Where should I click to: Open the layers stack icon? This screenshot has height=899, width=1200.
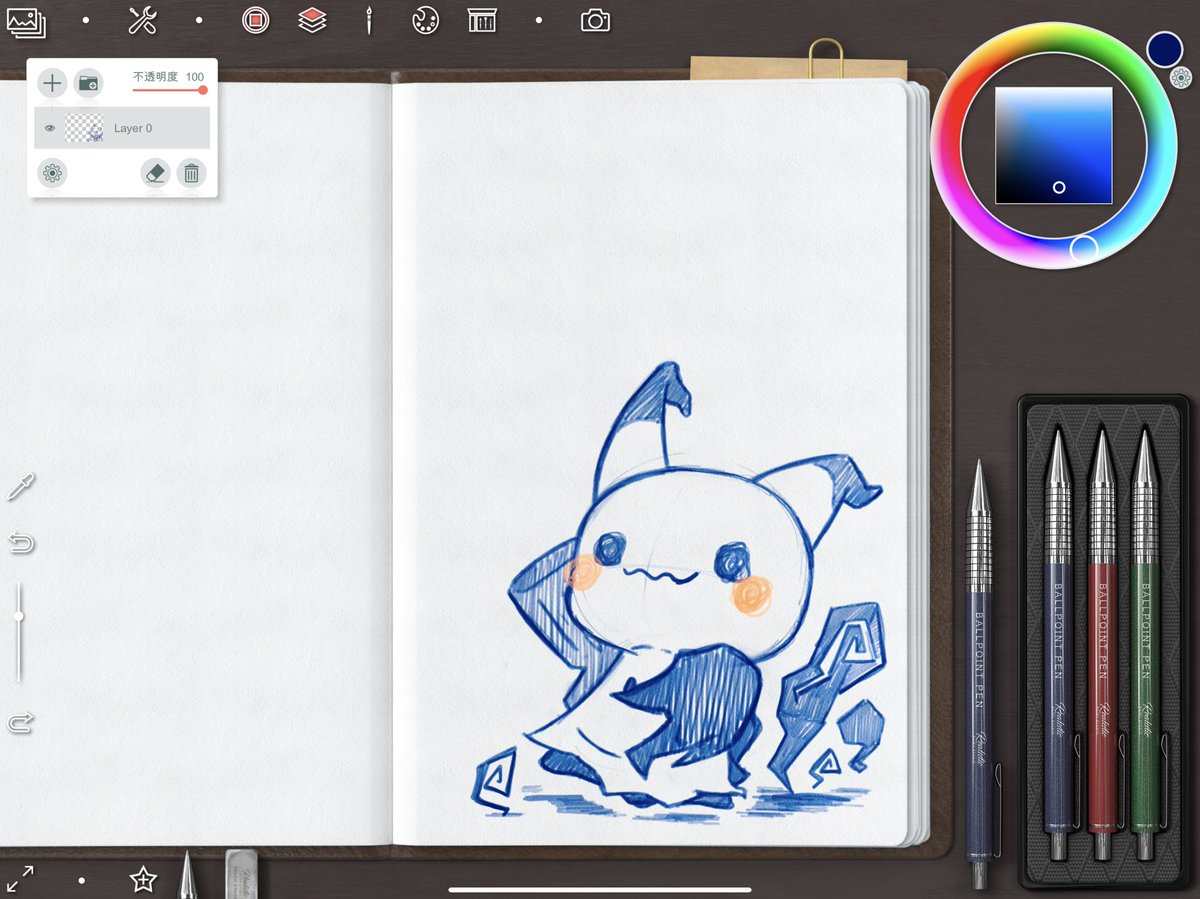pos(313,20)
